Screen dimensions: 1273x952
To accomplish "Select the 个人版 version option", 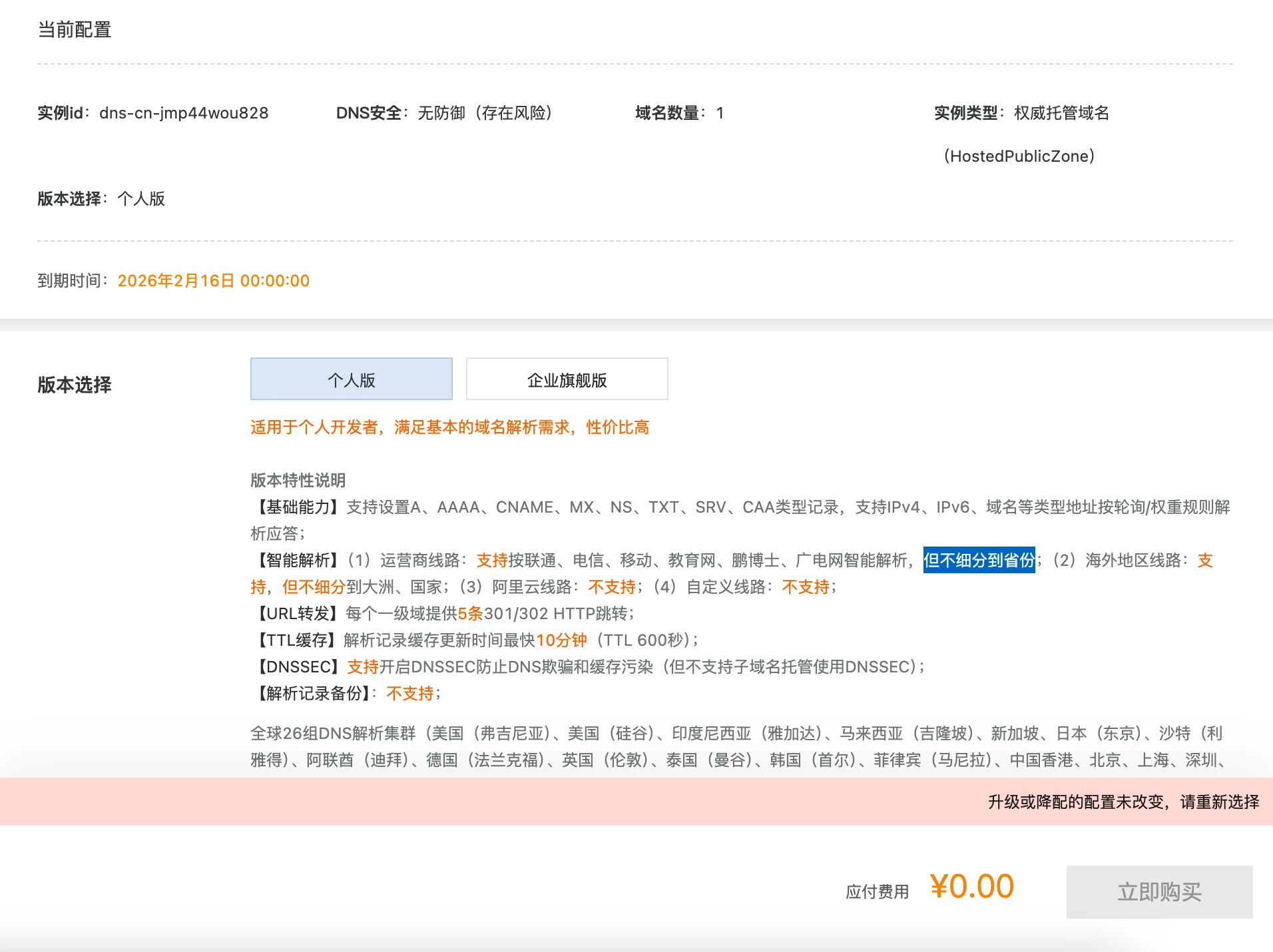I will [351, 379].
